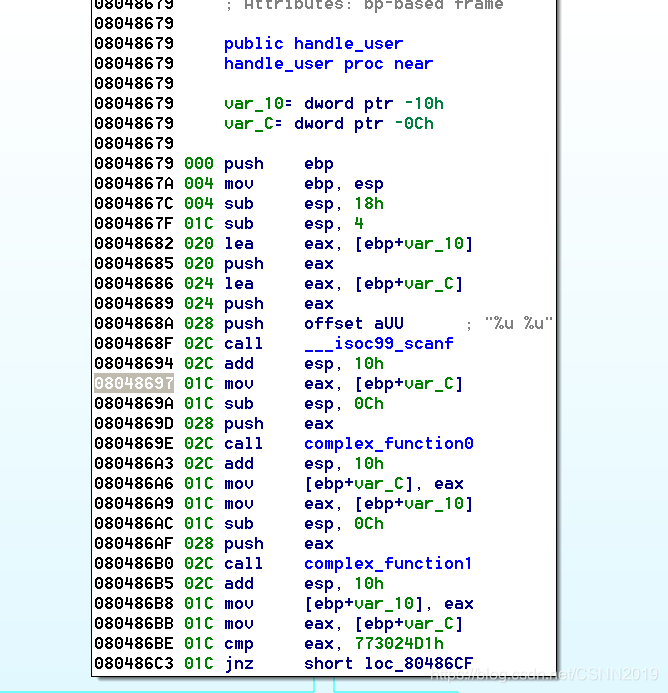Viewport: 668px width, 693px height.
Task: Click the cmp mnemonic at 080486BE
Action: 239,644
